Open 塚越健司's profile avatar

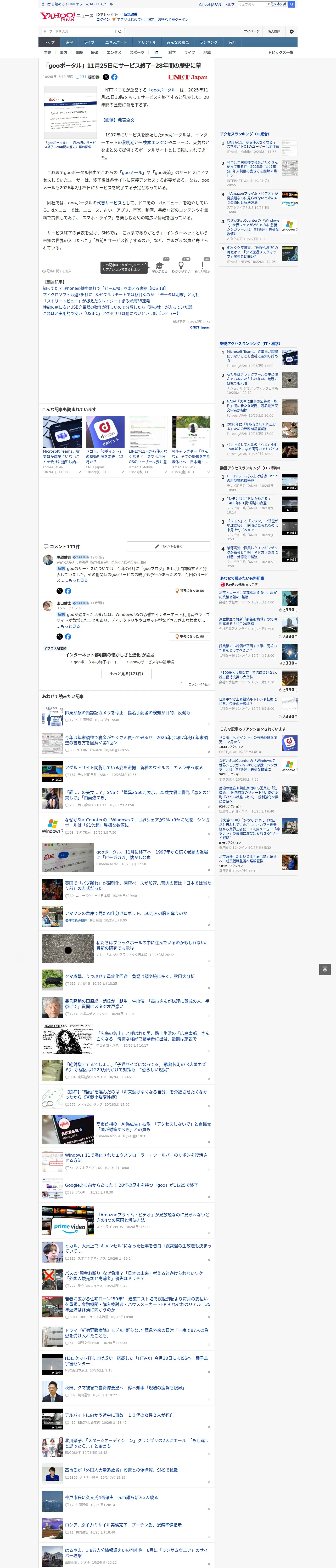point(48,560)
